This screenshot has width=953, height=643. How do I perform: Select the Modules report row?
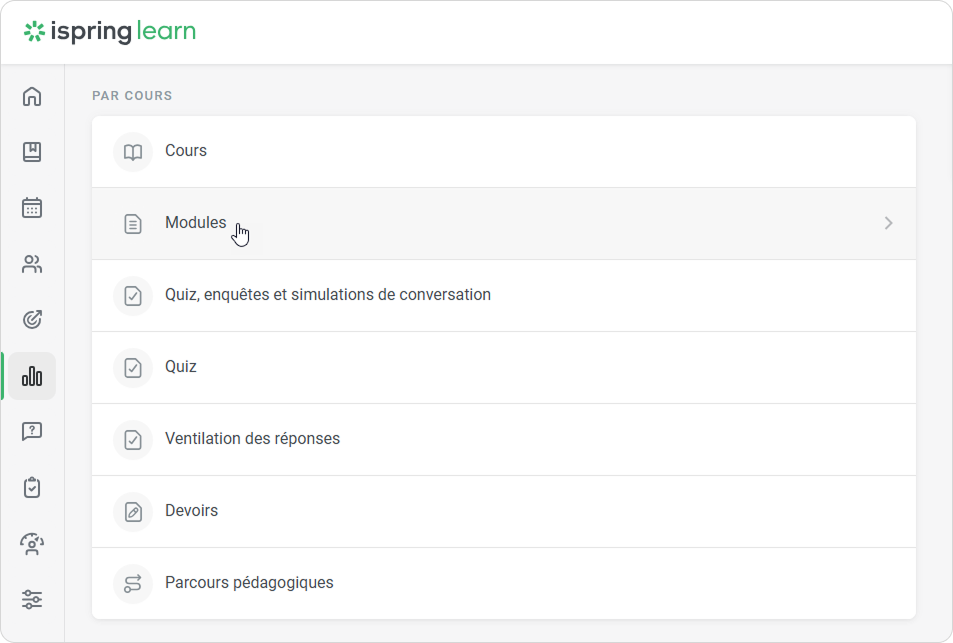click(196, 223)
